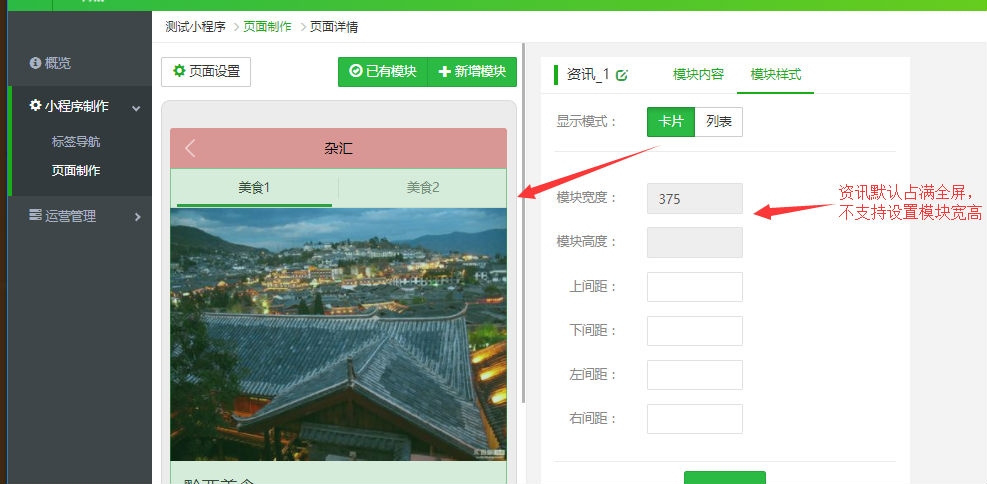
Task: Select the 模块样式 tab
Action: [775, 75]
